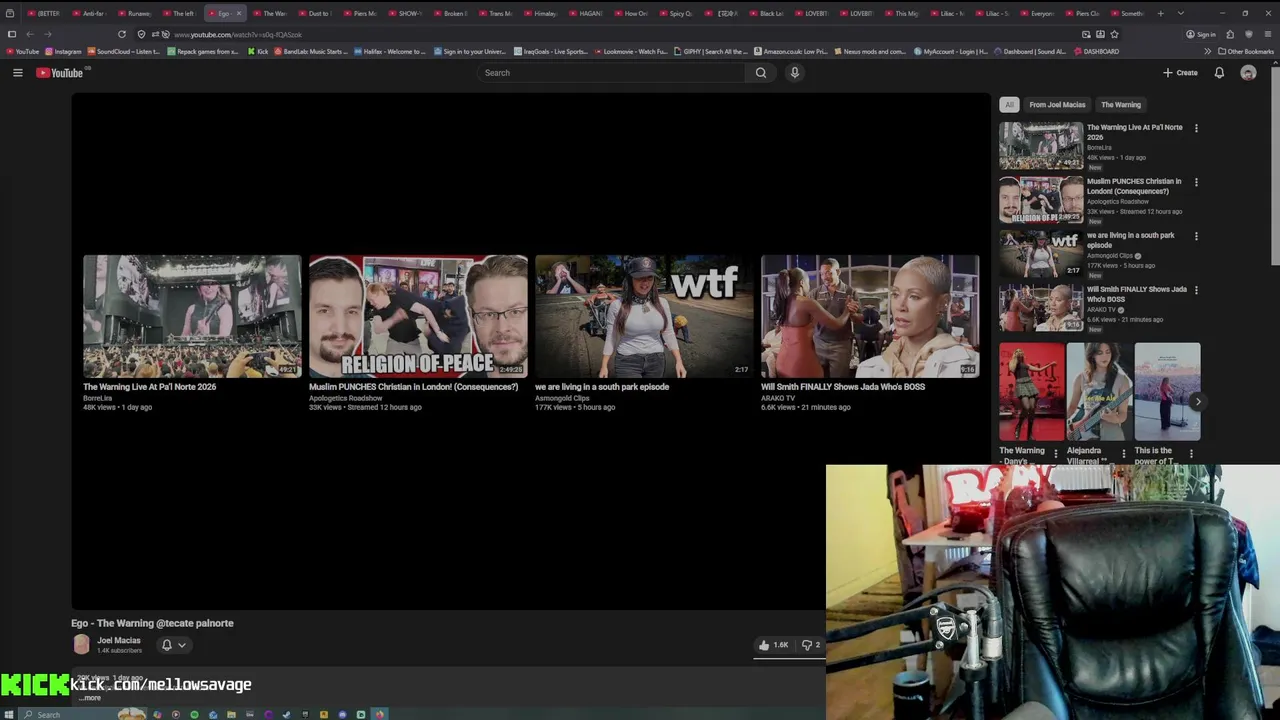
Task: Open the GIPHY bookmark
Action: 711,51
